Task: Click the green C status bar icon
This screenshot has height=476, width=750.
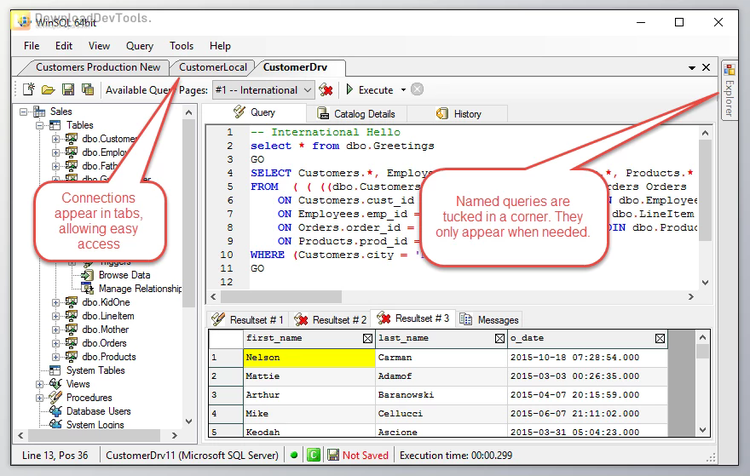Action: point(313,455)
